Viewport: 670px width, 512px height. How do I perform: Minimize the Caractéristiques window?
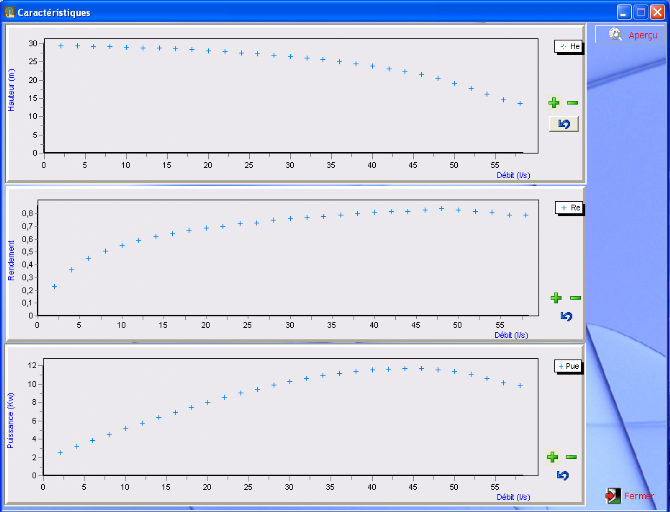623,12
